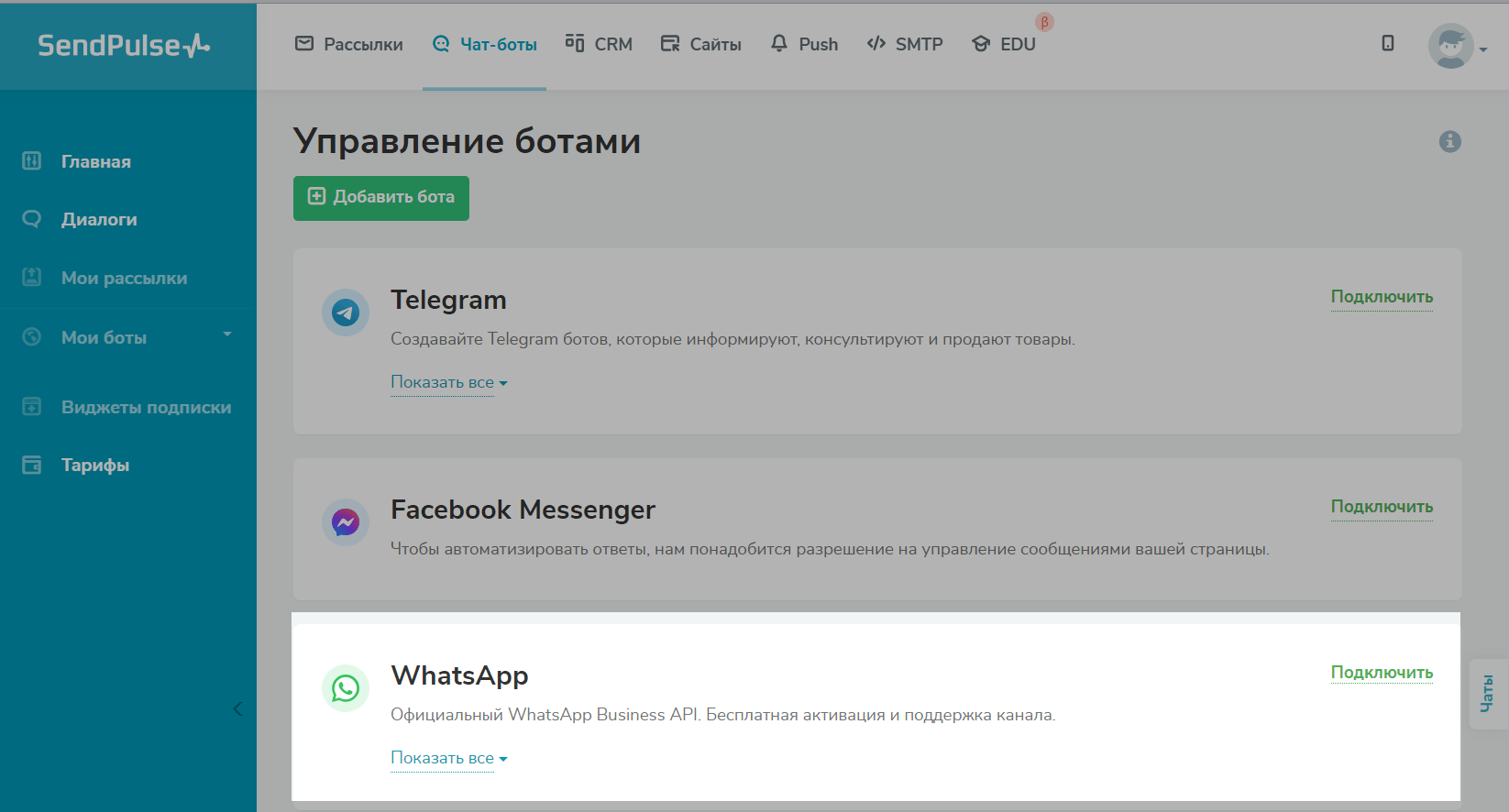Image resolution: width=1509 pixels, height=812 pixels.
Task: Open Виджеты подписки in the sidebar
Action: 146,407
